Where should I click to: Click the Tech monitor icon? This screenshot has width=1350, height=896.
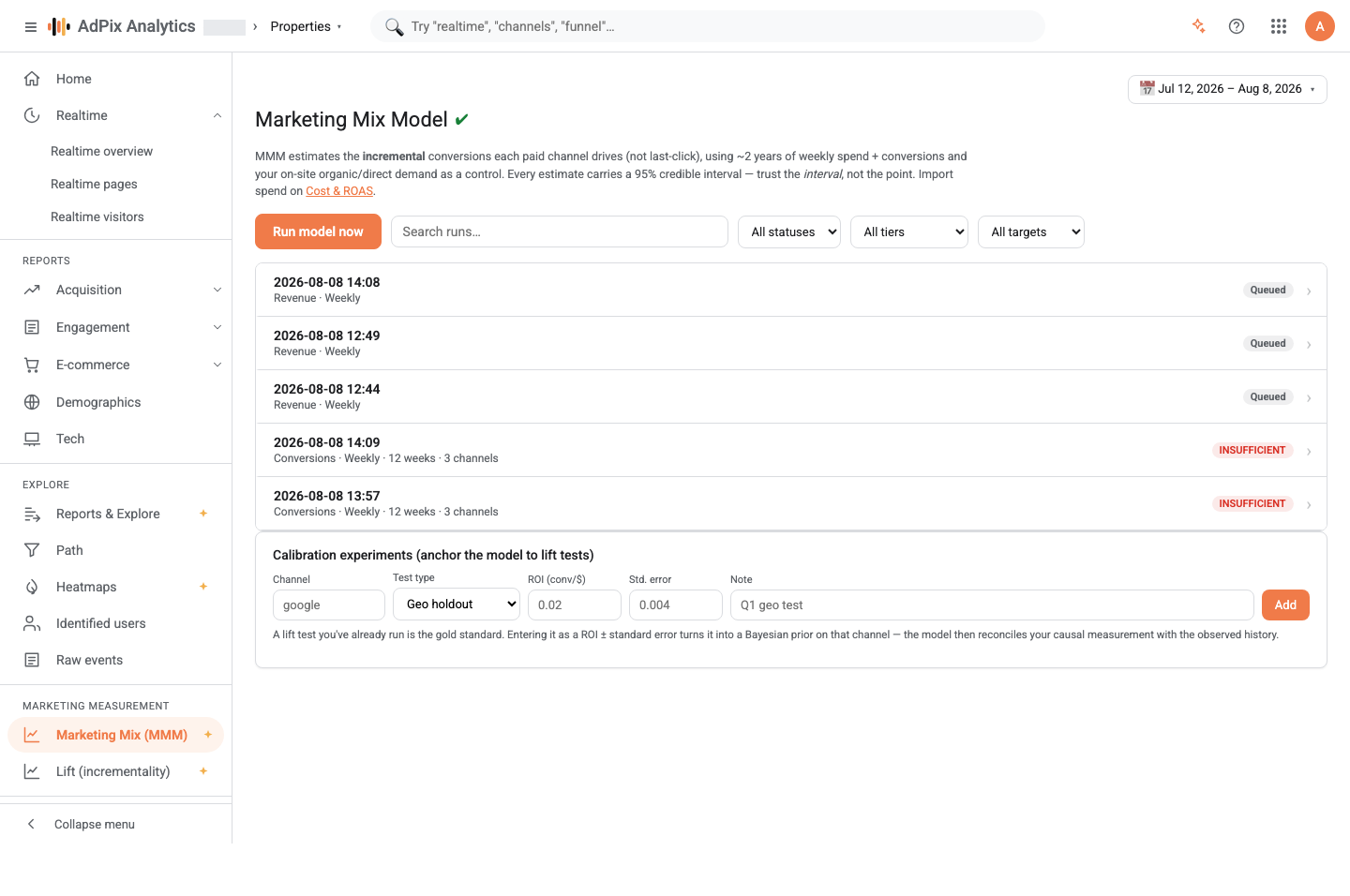tap(32, 439)
